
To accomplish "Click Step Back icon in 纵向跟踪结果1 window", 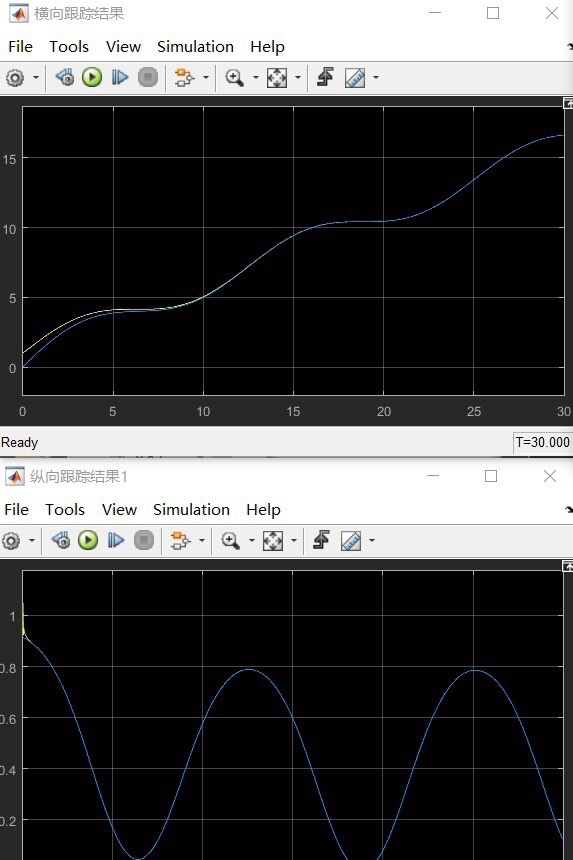I will click(x=61, y=540).
